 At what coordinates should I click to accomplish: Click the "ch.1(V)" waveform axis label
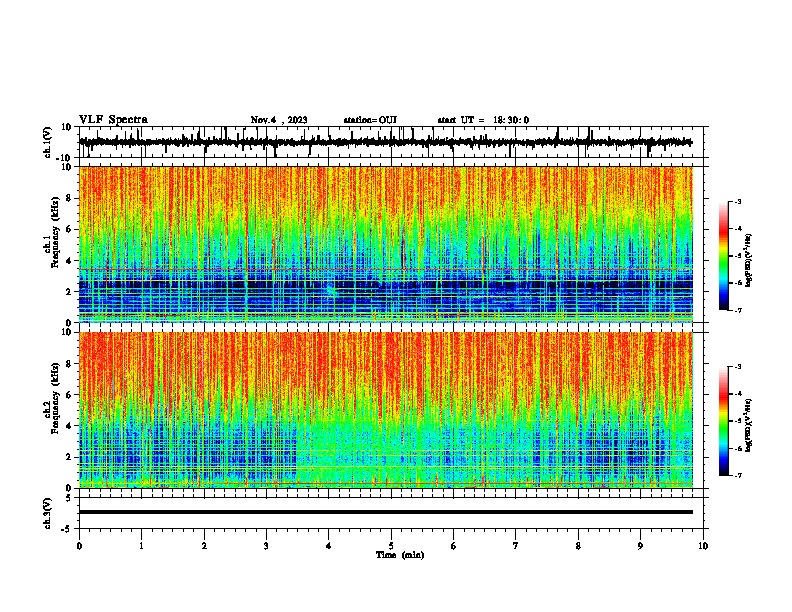pos(48,142)
